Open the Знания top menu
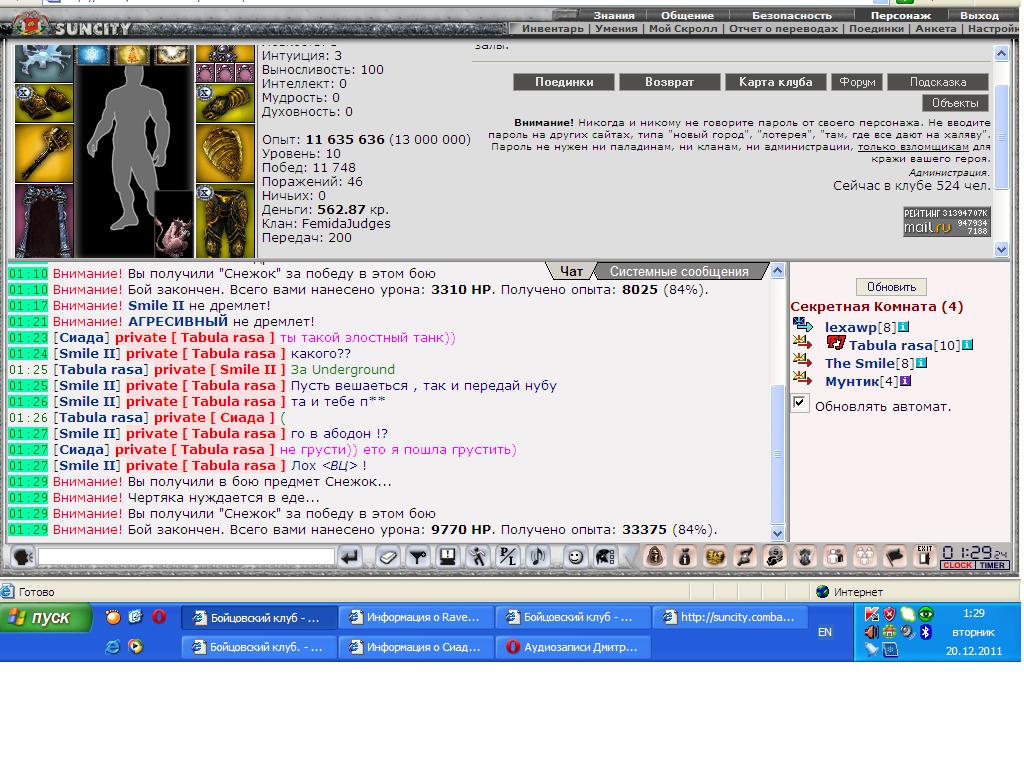This screenshot has height=768, width=1024. pyautogui.click(x=613, y=15)
